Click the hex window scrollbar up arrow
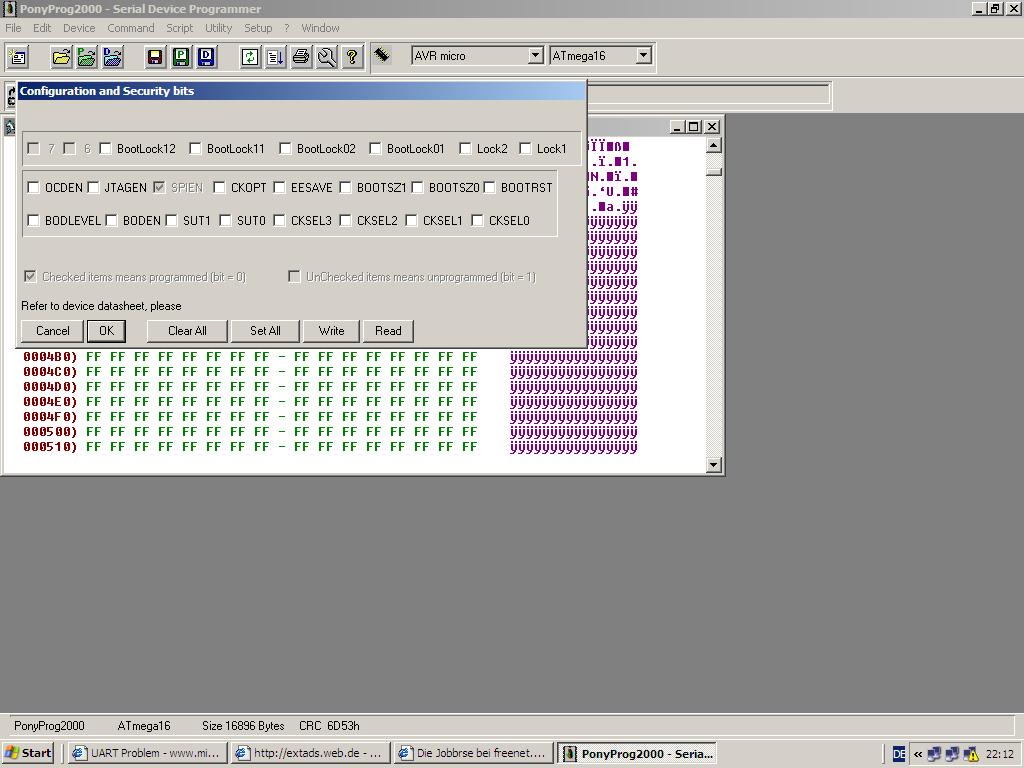The width and height of the screenshot is (1024, 768). 714,145
